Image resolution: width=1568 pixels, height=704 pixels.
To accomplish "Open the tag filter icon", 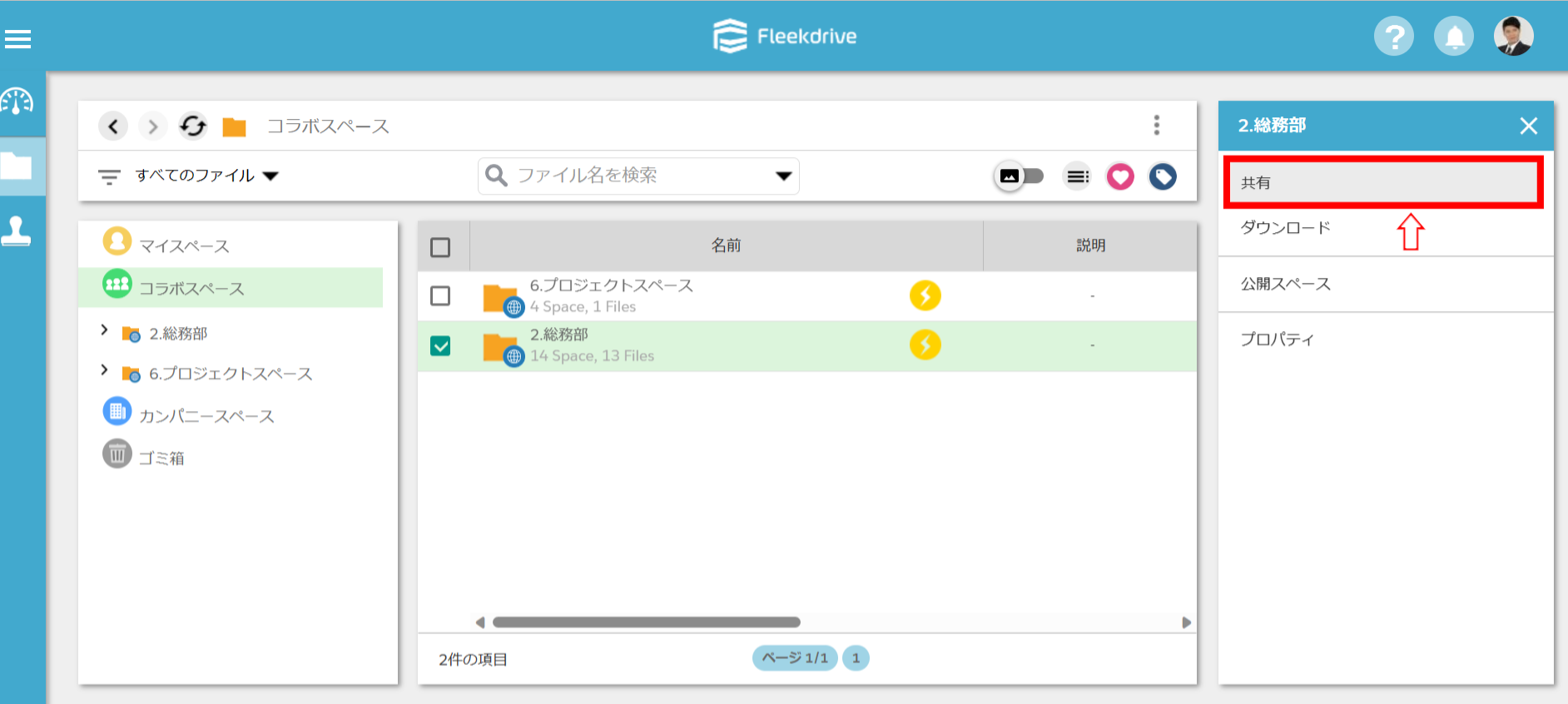I will (1163, 176).
